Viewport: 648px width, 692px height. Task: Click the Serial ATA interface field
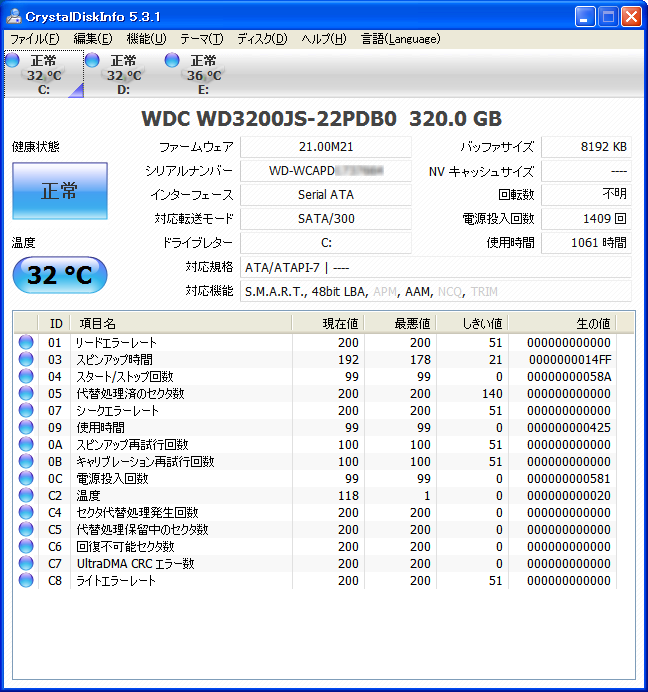(326, 195)
